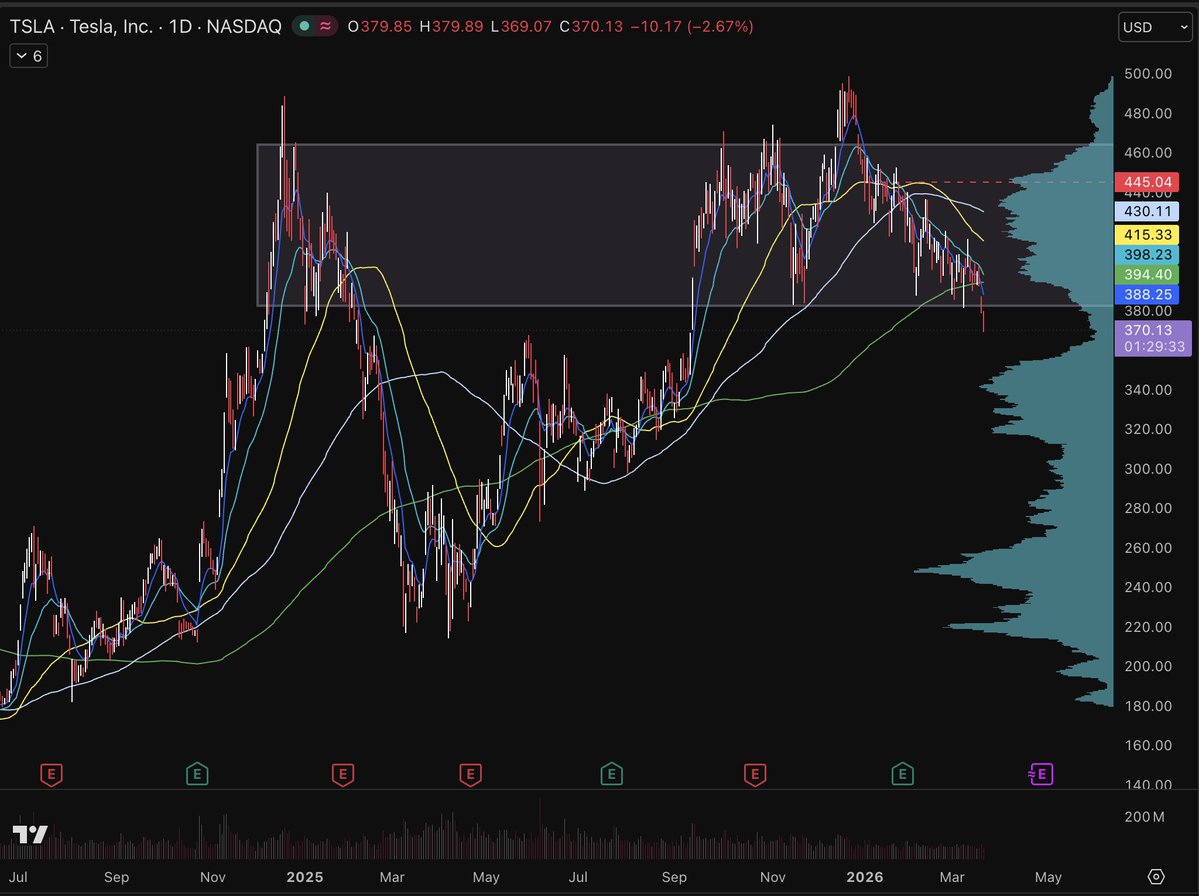Click the red 445.04 price label
1199x896 pixels.
[1147, 182]
